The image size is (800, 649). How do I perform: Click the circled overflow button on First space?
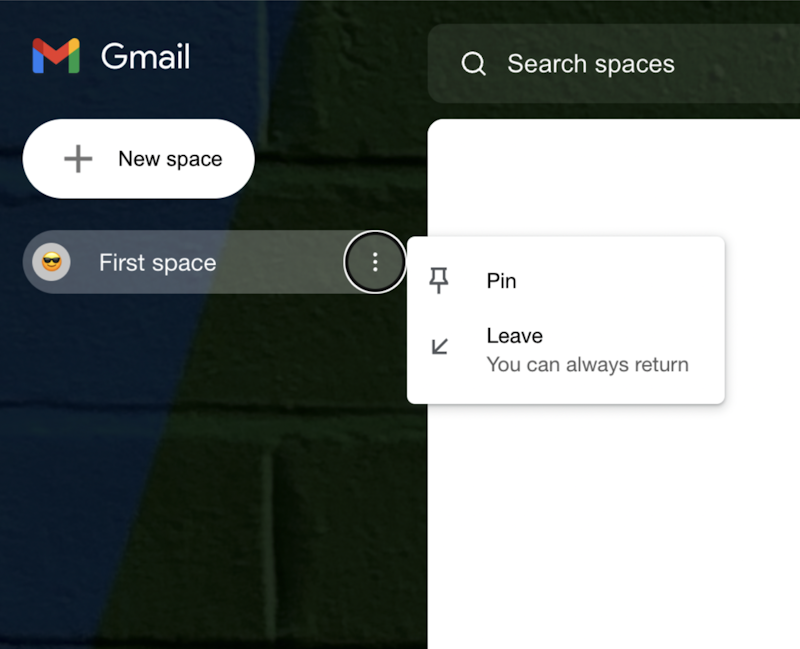pyautogui.click(x=375, y=262)
